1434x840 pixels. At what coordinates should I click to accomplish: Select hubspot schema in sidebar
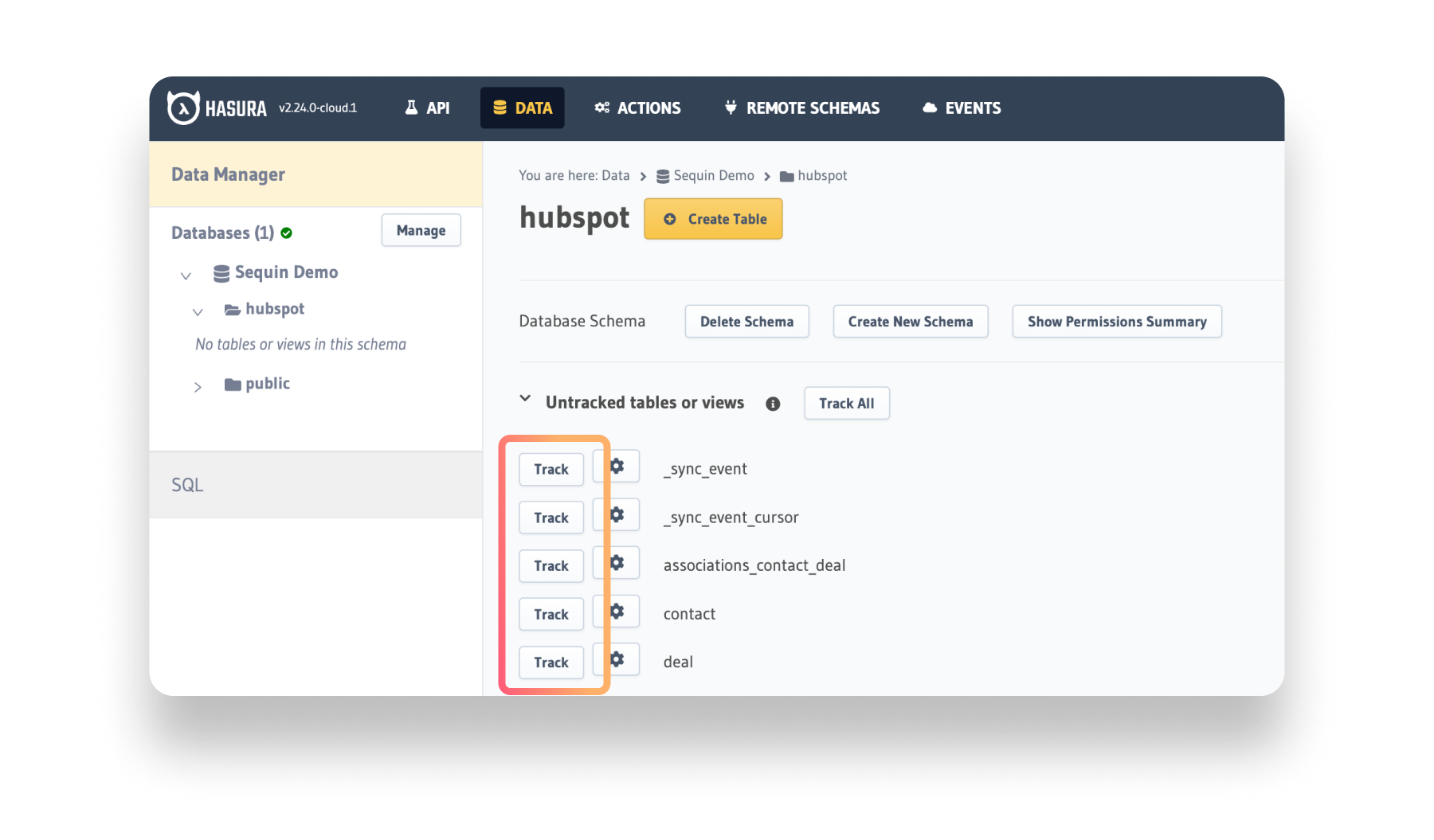(264, 309)
